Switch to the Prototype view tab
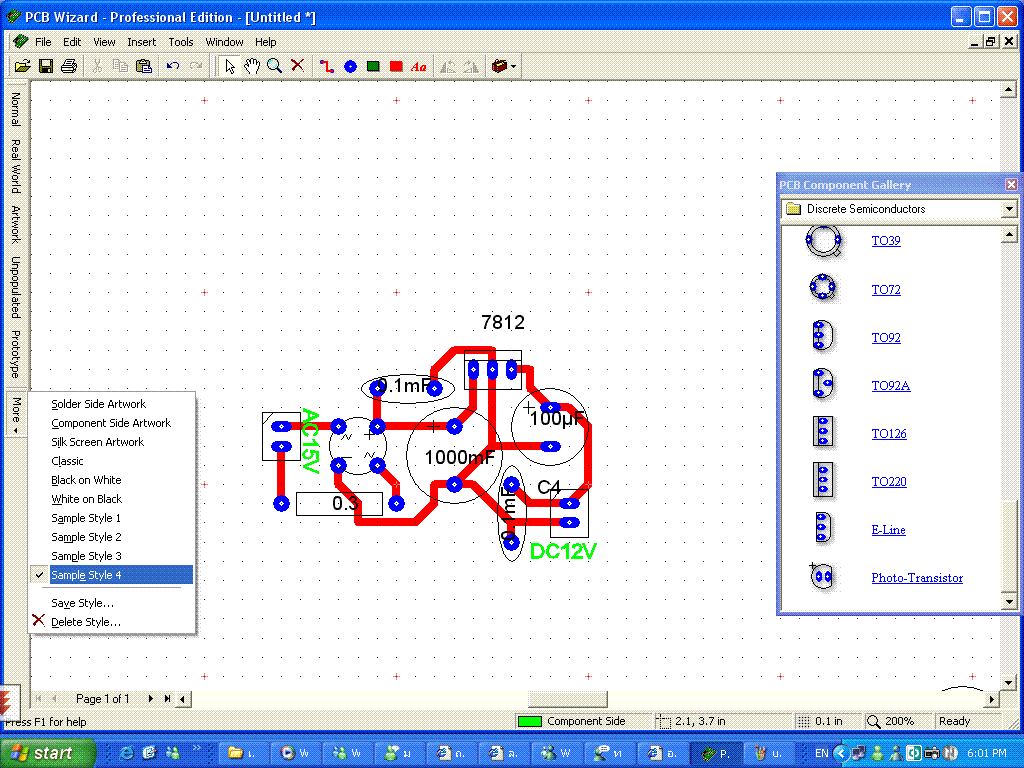This screenshot has height=768, width=1024. click(16, 353)
